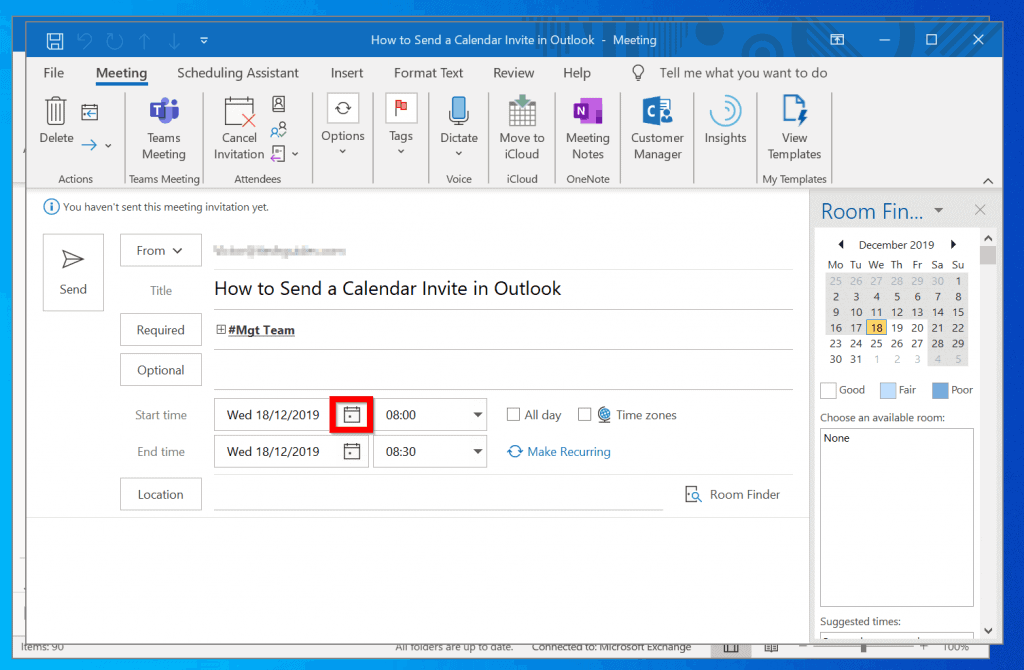Open the 08:00 start time dropdown
Viewport: 1024px width, 670px height.
[x=477, y=415]
